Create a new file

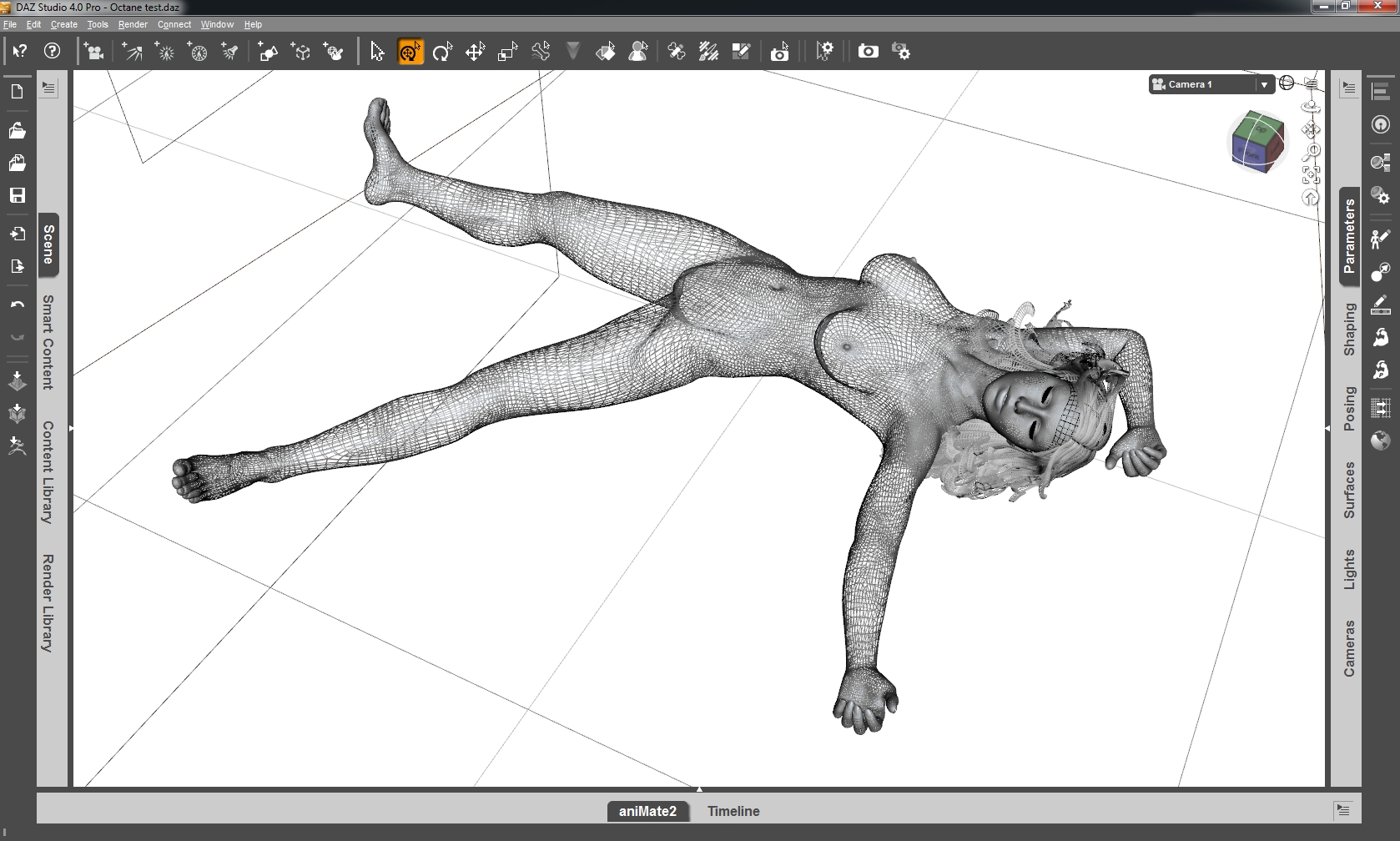click(17, 92)
